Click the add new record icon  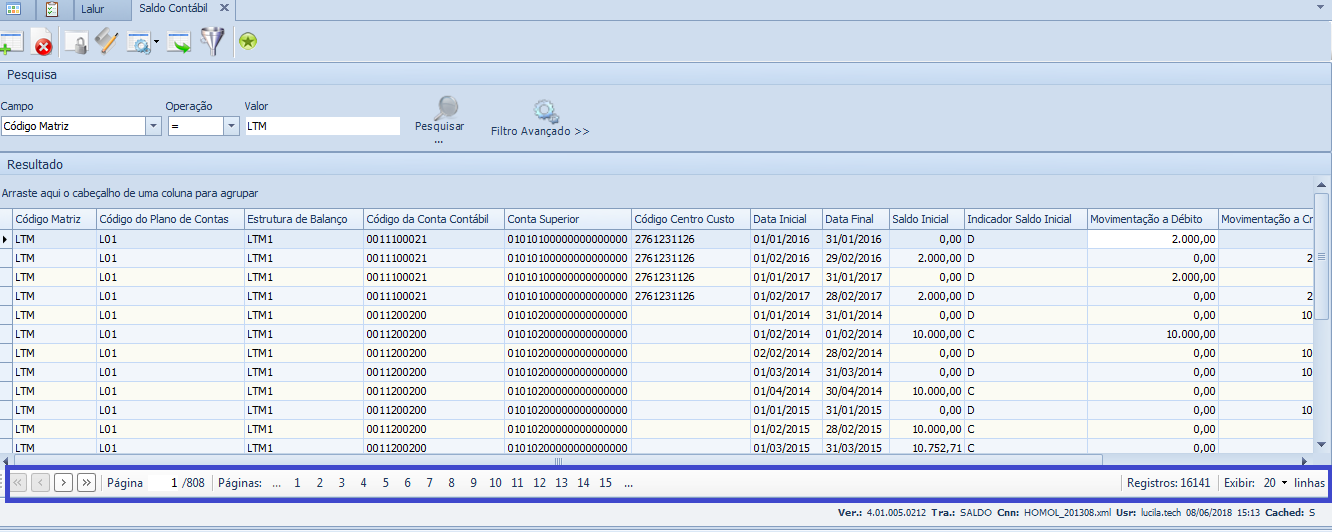point(11,42)
